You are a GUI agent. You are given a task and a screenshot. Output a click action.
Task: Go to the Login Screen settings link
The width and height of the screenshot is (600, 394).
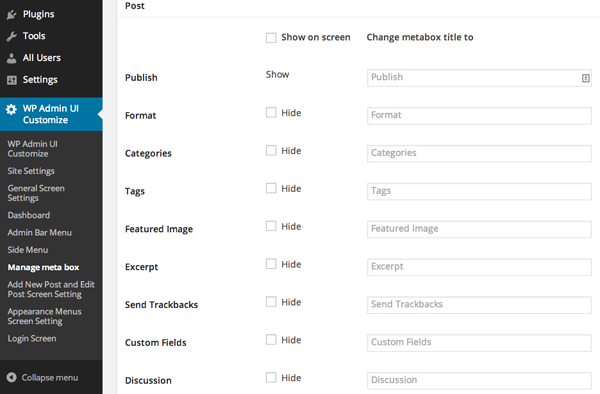pos(32,339)
